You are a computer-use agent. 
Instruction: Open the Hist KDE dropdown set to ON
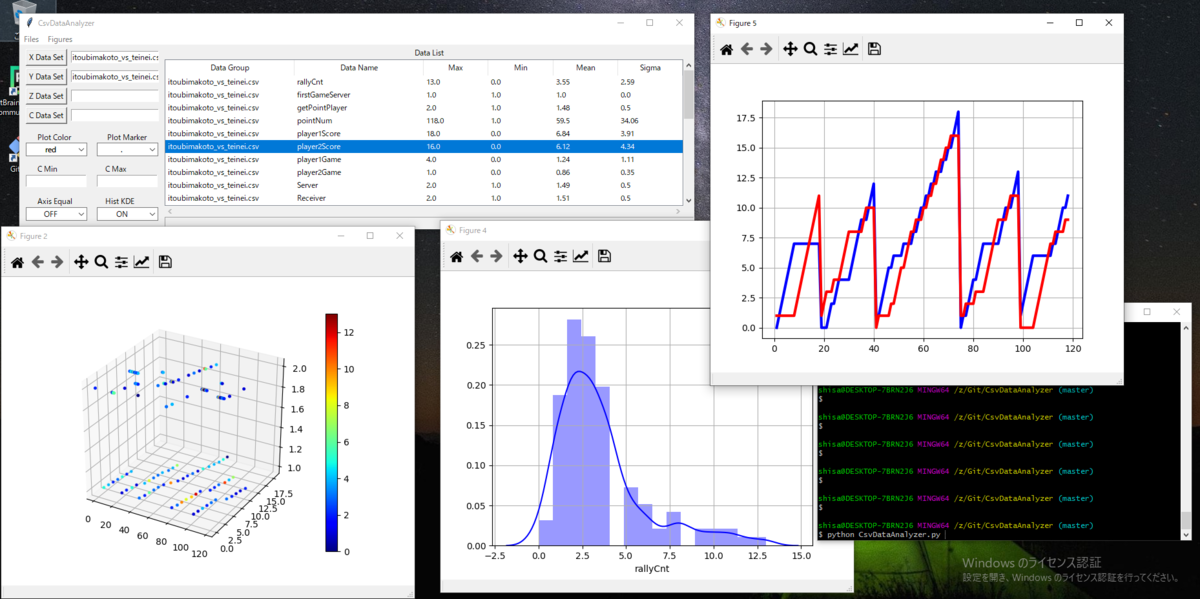click(126, 214)
